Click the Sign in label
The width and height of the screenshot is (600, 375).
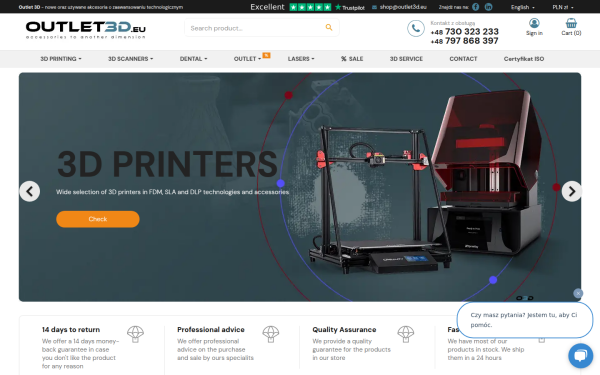coord(534,33)
